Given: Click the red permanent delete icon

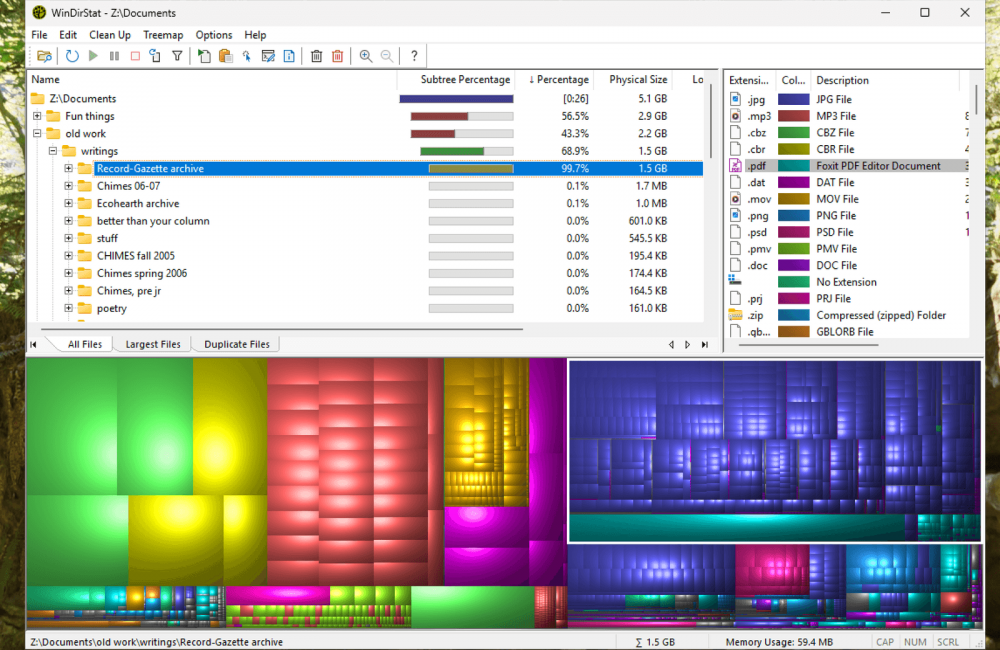Looking at the screenshot, I should (x=337, y=56).
